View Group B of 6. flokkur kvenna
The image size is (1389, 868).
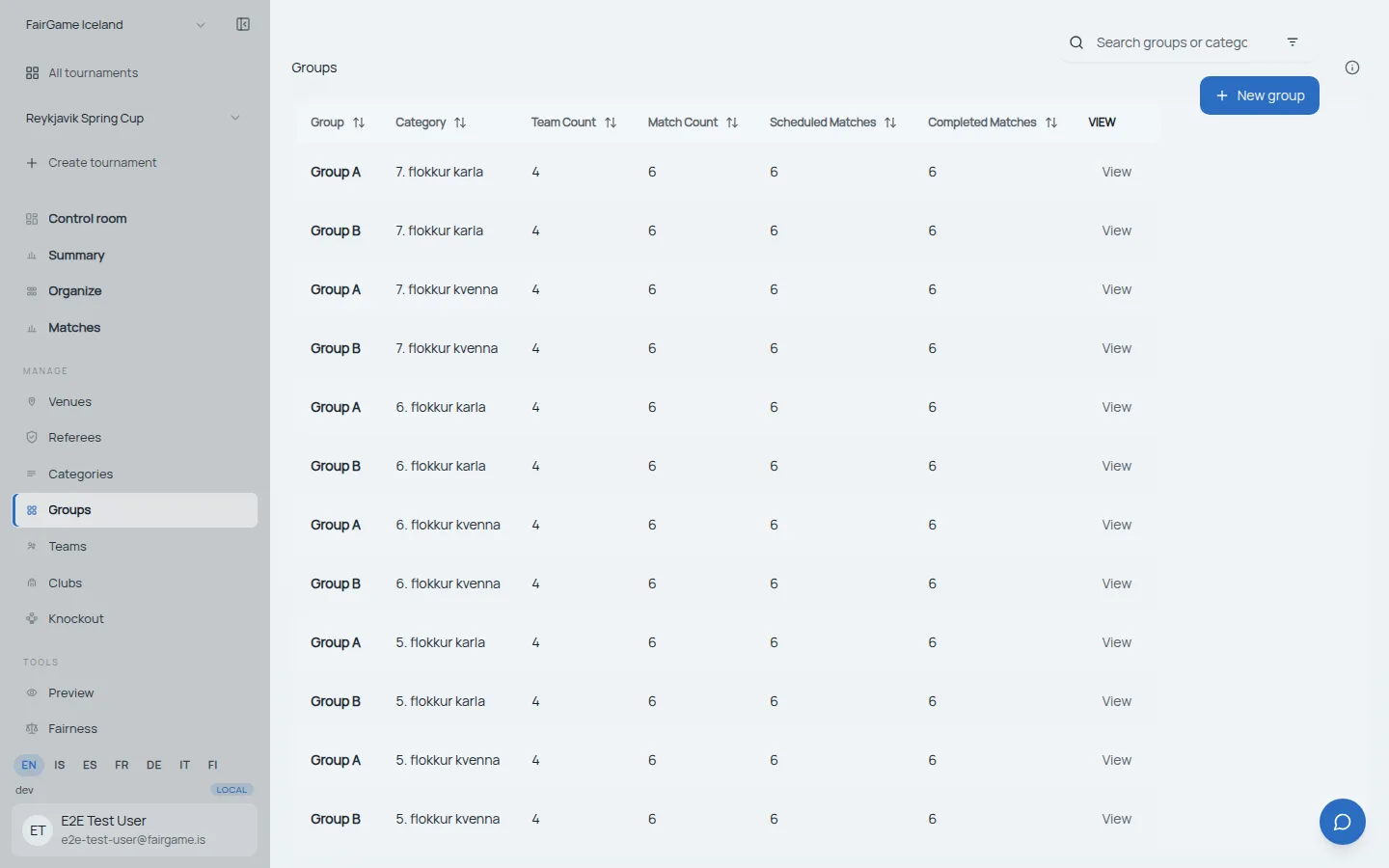point(1116,583)
